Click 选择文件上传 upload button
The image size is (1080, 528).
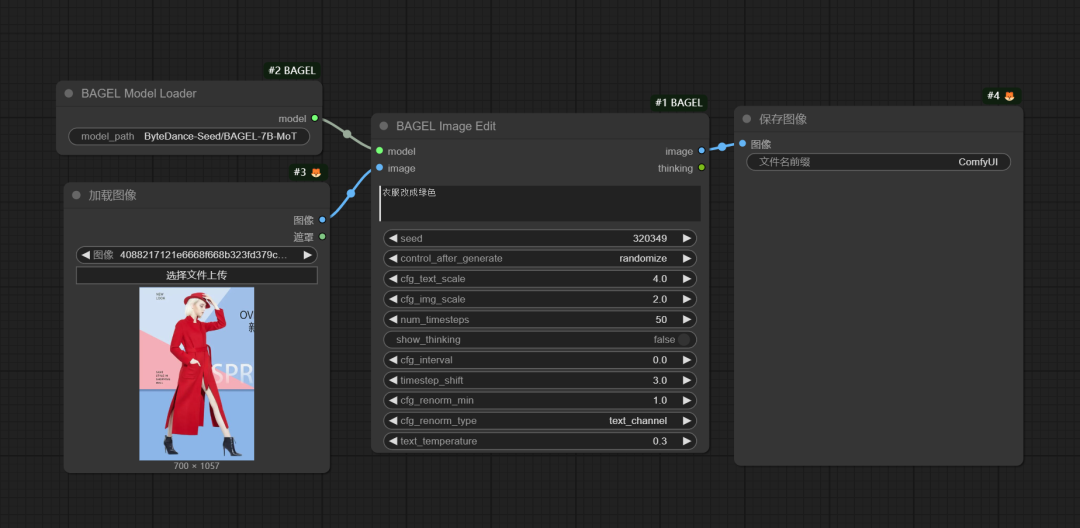[x=196, y=275]
